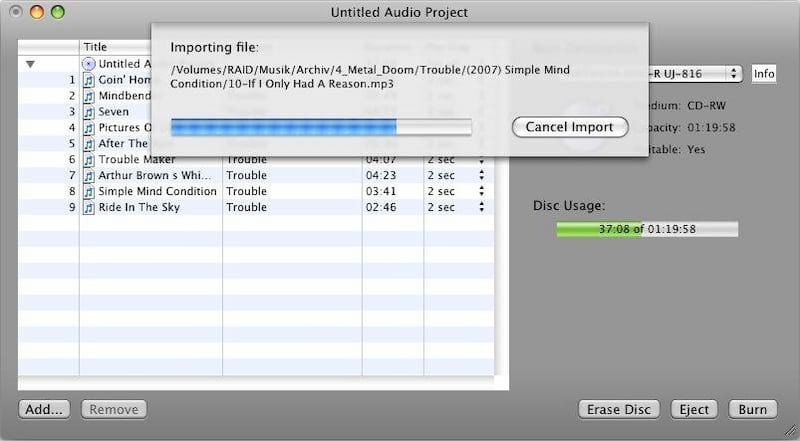Collapse the Untitled Audio disc tree

[x=30, y=64]
